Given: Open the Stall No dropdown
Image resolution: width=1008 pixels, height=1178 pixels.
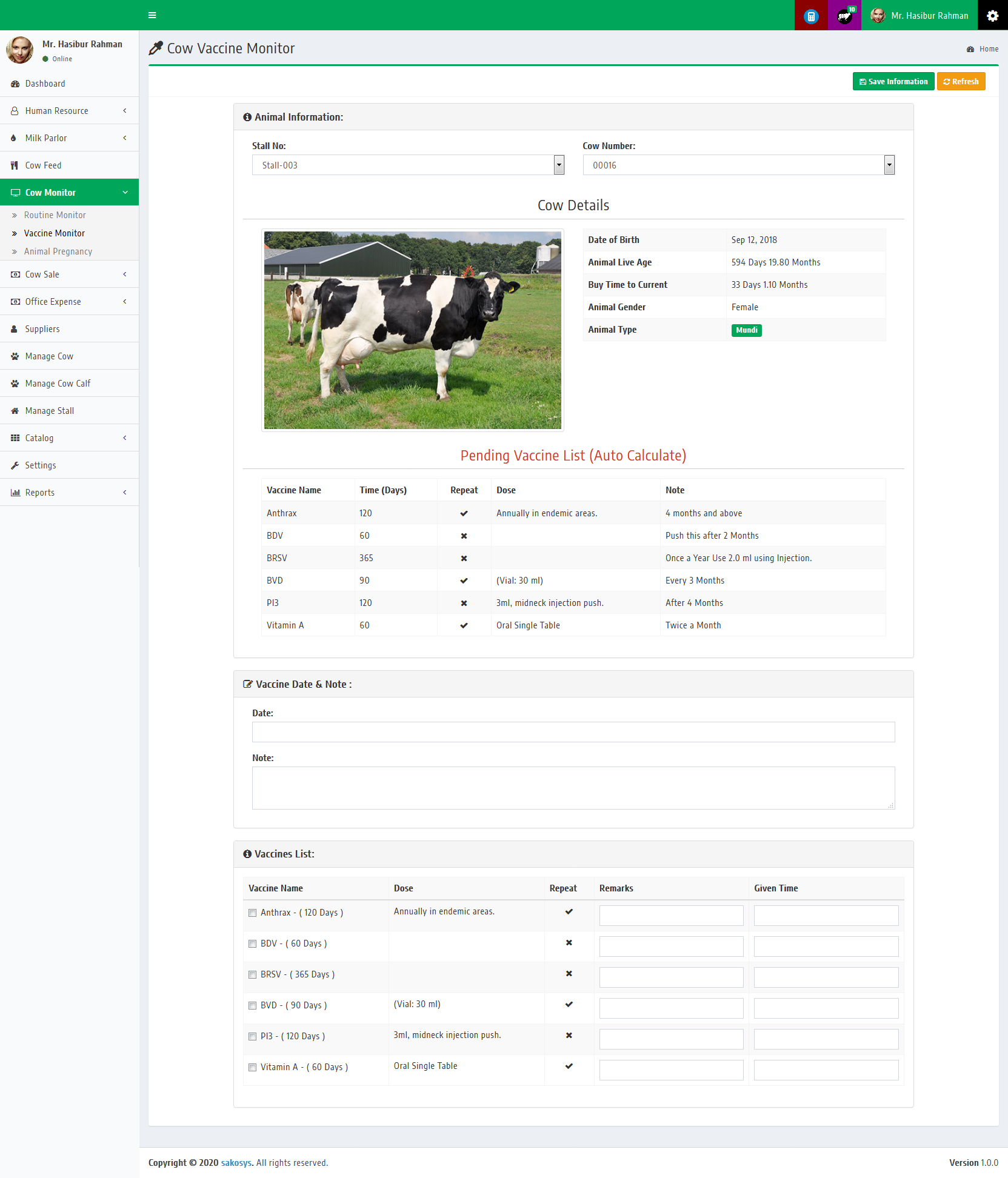Looking at the screenshot, I should coord(408,165).
